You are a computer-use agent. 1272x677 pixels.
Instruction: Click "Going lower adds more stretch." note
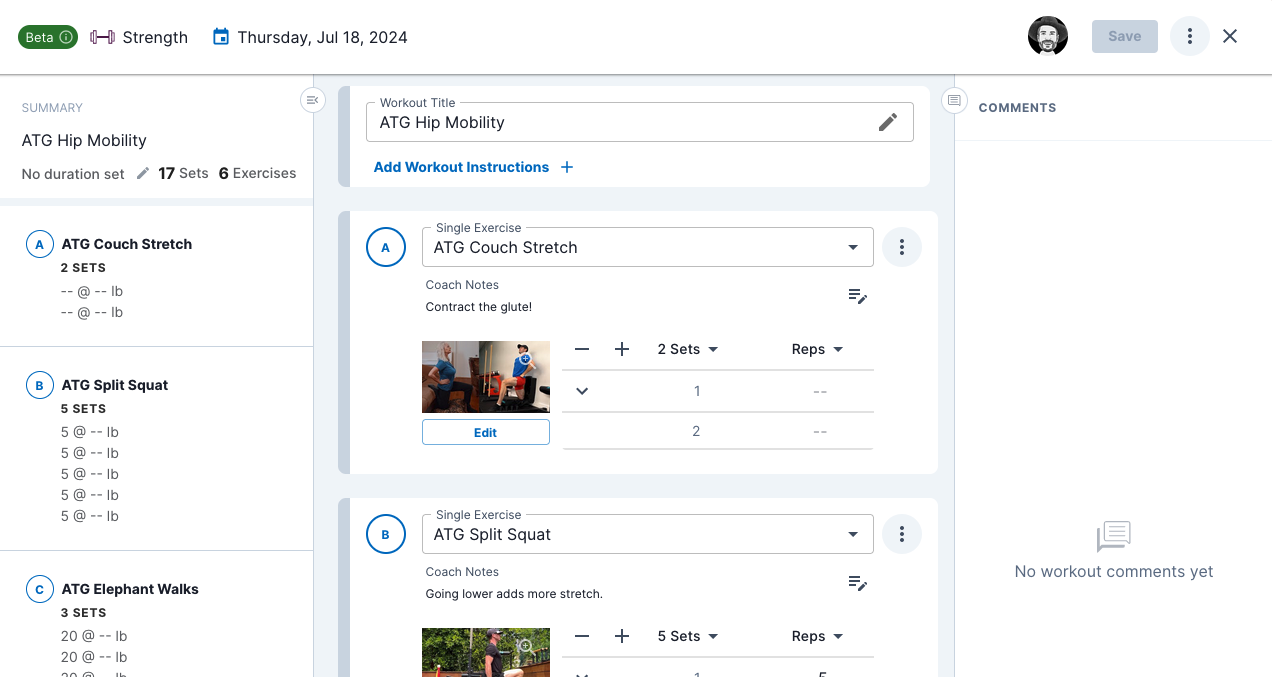(514, 594)
